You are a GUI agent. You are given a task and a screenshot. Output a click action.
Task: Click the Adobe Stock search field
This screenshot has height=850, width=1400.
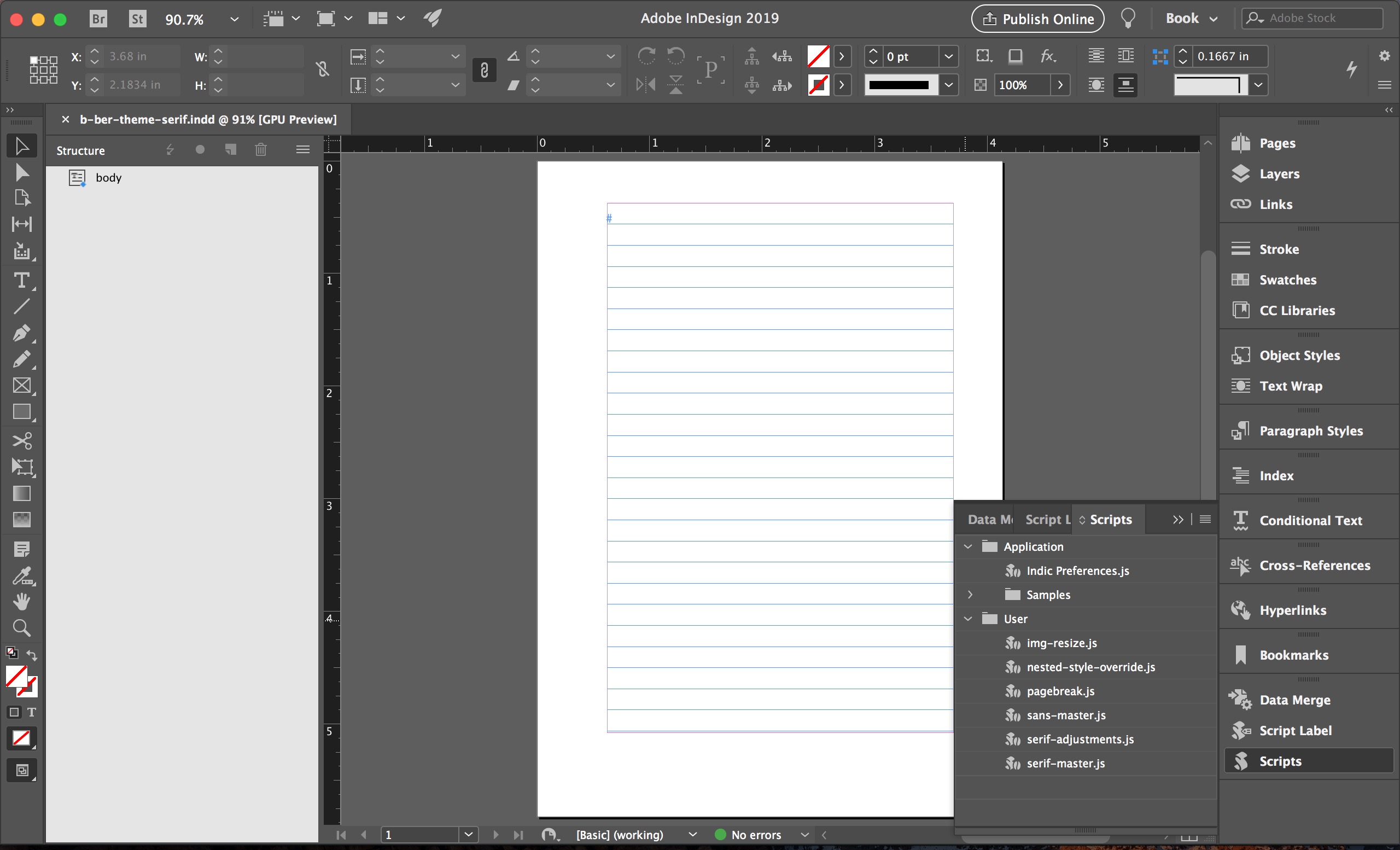(x=1312, y=18)
